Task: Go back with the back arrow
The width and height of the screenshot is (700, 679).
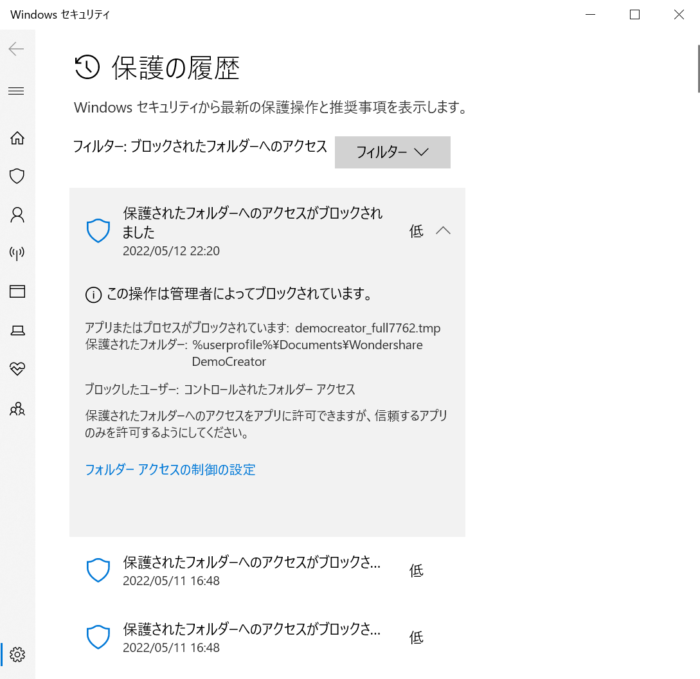Action: 17,49
